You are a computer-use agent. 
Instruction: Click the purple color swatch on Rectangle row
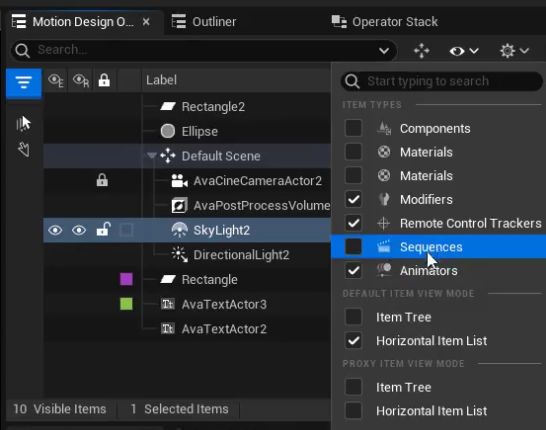126,279
